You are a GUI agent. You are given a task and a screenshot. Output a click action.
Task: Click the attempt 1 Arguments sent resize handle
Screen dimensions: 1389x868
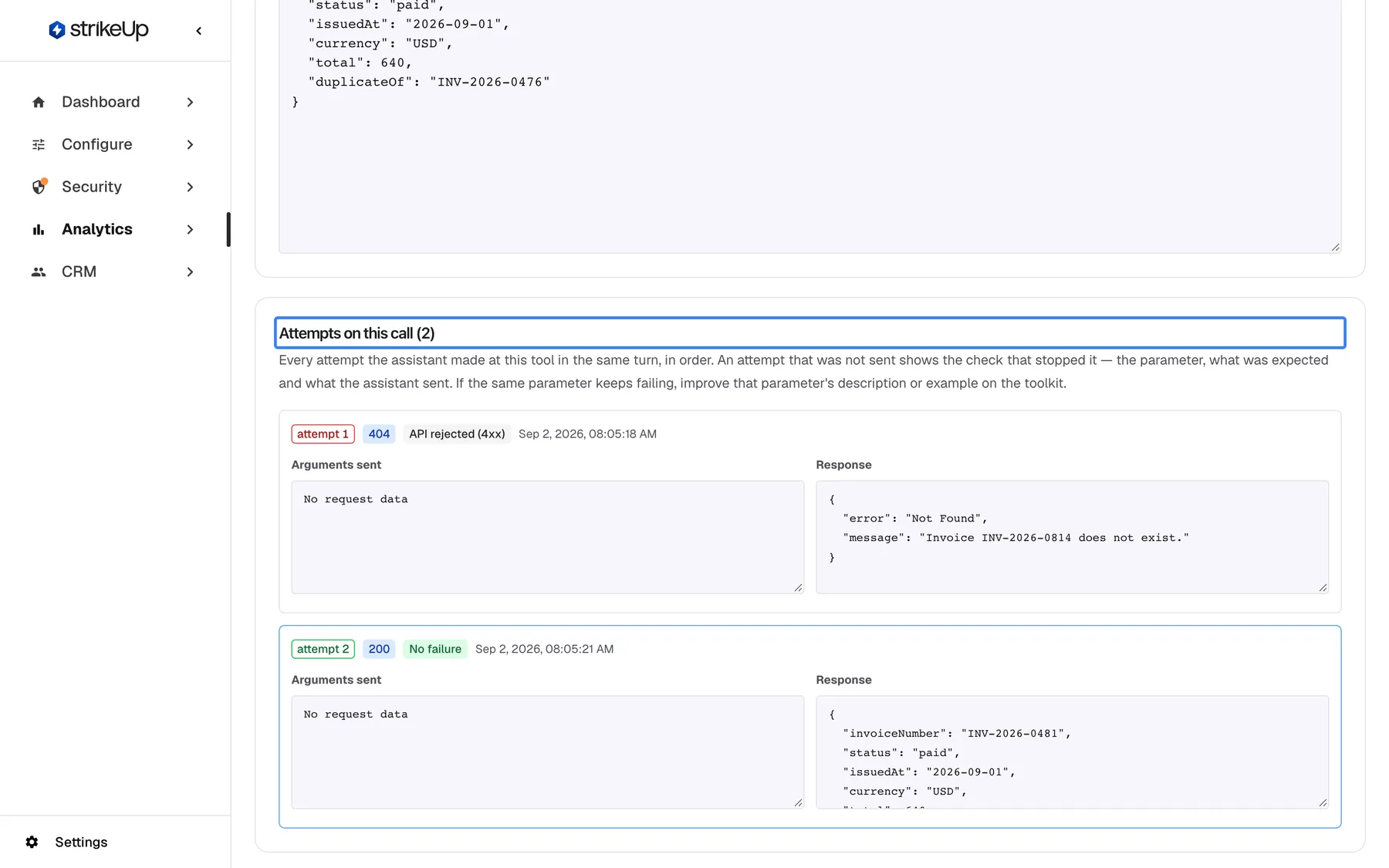point(799,588)
